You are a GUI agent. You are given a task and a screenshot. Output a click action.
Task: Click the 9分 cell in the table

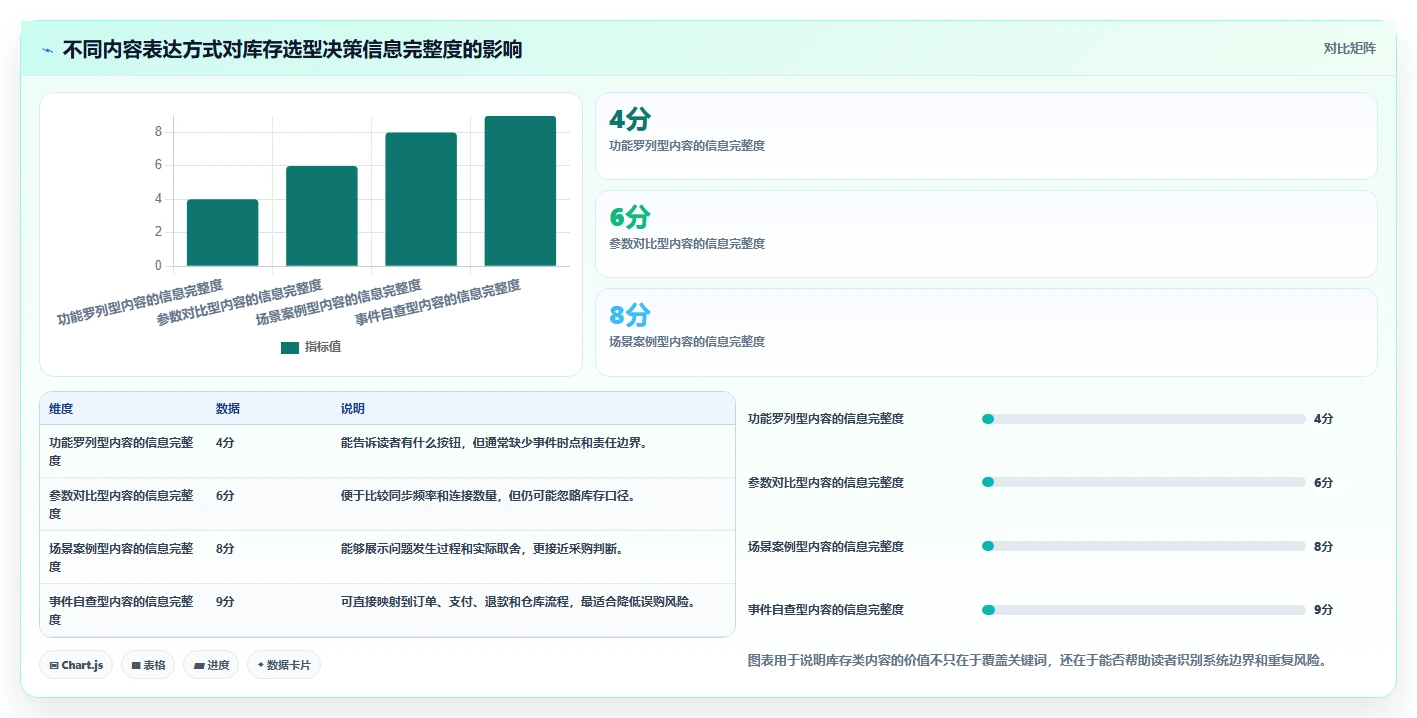pos(225,602)
